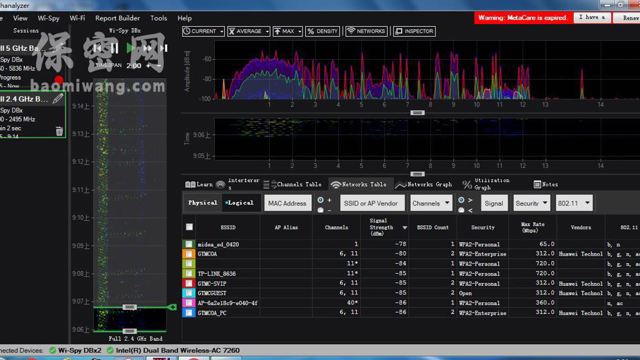The width and height of the screenshot is (640, 360).
Task: Select the Logical view toggle
Action: (241, 203)
